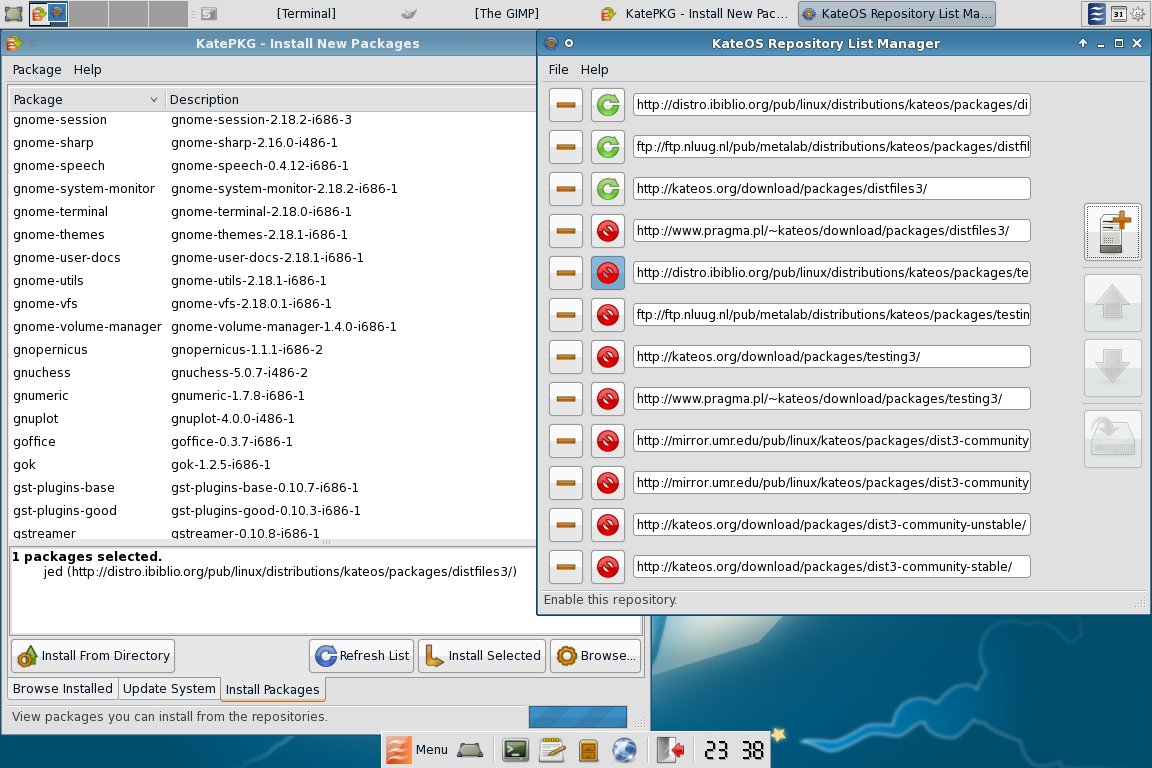Click the Install Selected button
The image size is (1152, 768).
pyautogui.click(x=483, y=656)
